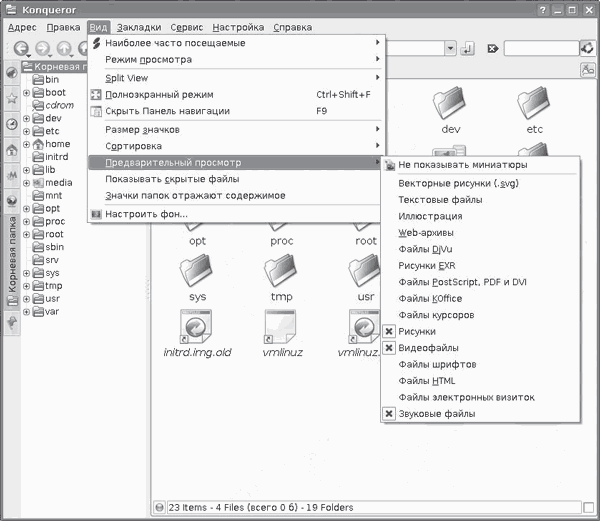The width and height of the screenshot is (600, 521).
Task: Click the search input field in toolbar
Action: point(540,48)
